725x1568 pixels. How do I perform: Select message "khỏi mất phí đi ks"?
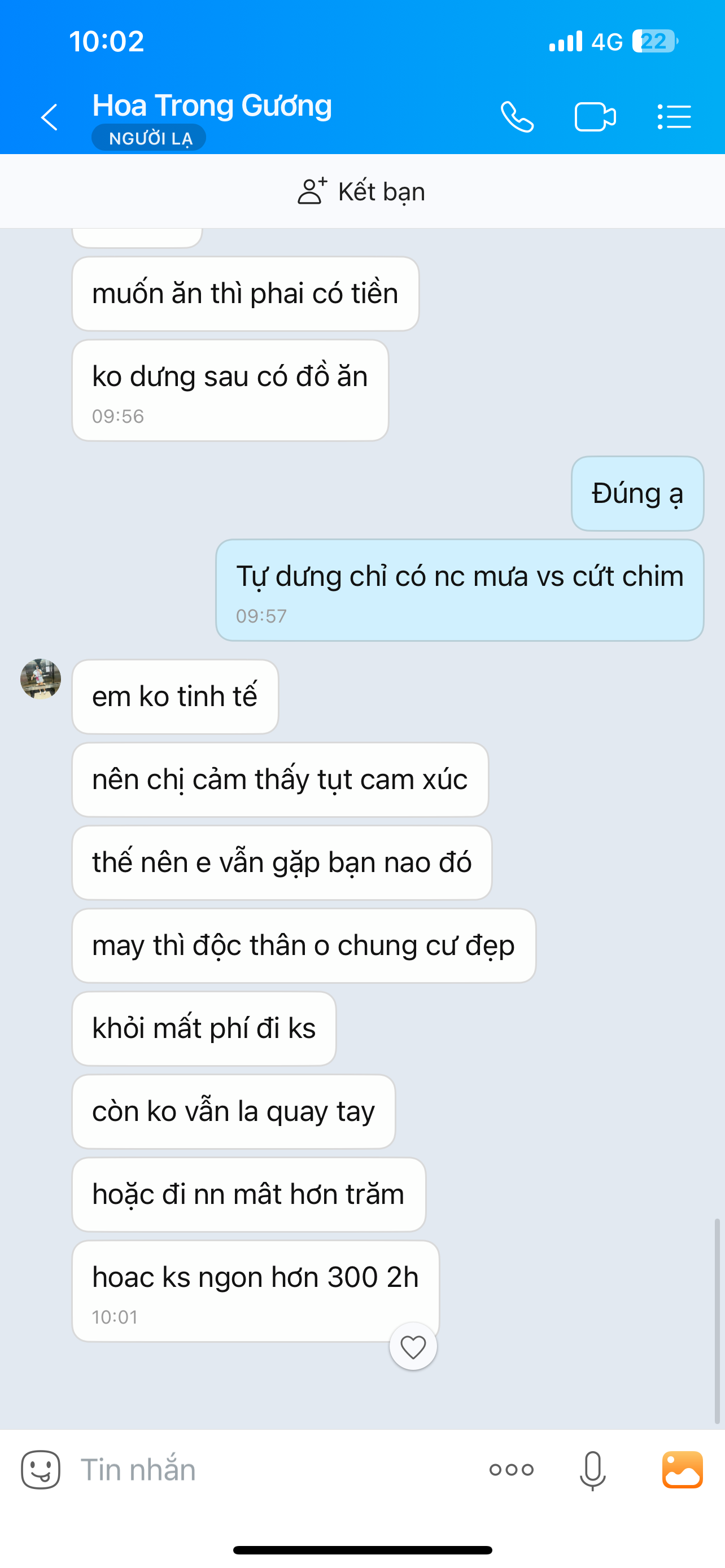click(204, 1028)
